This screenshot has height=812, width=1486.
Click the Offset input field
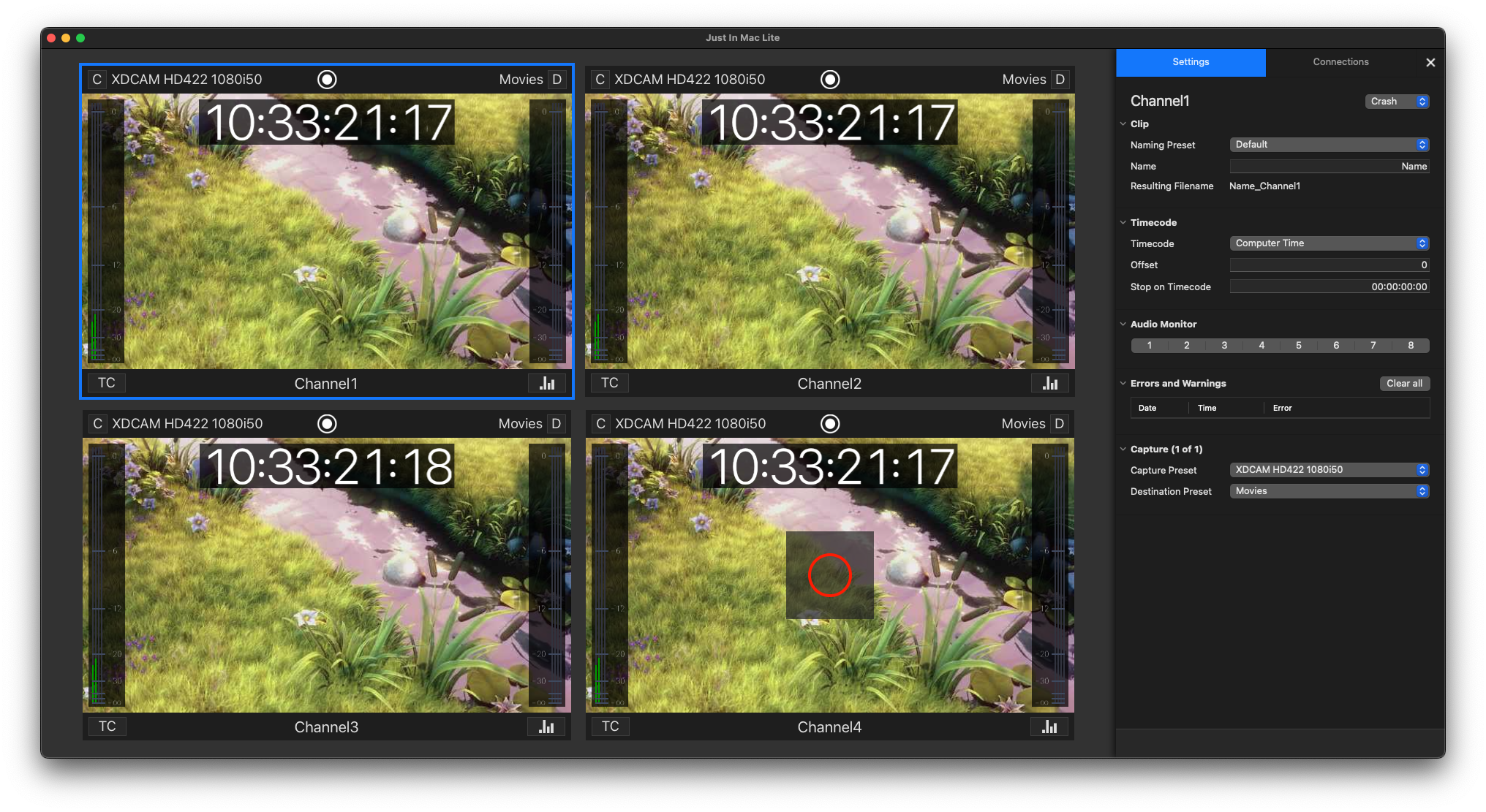pos(1330,265)
